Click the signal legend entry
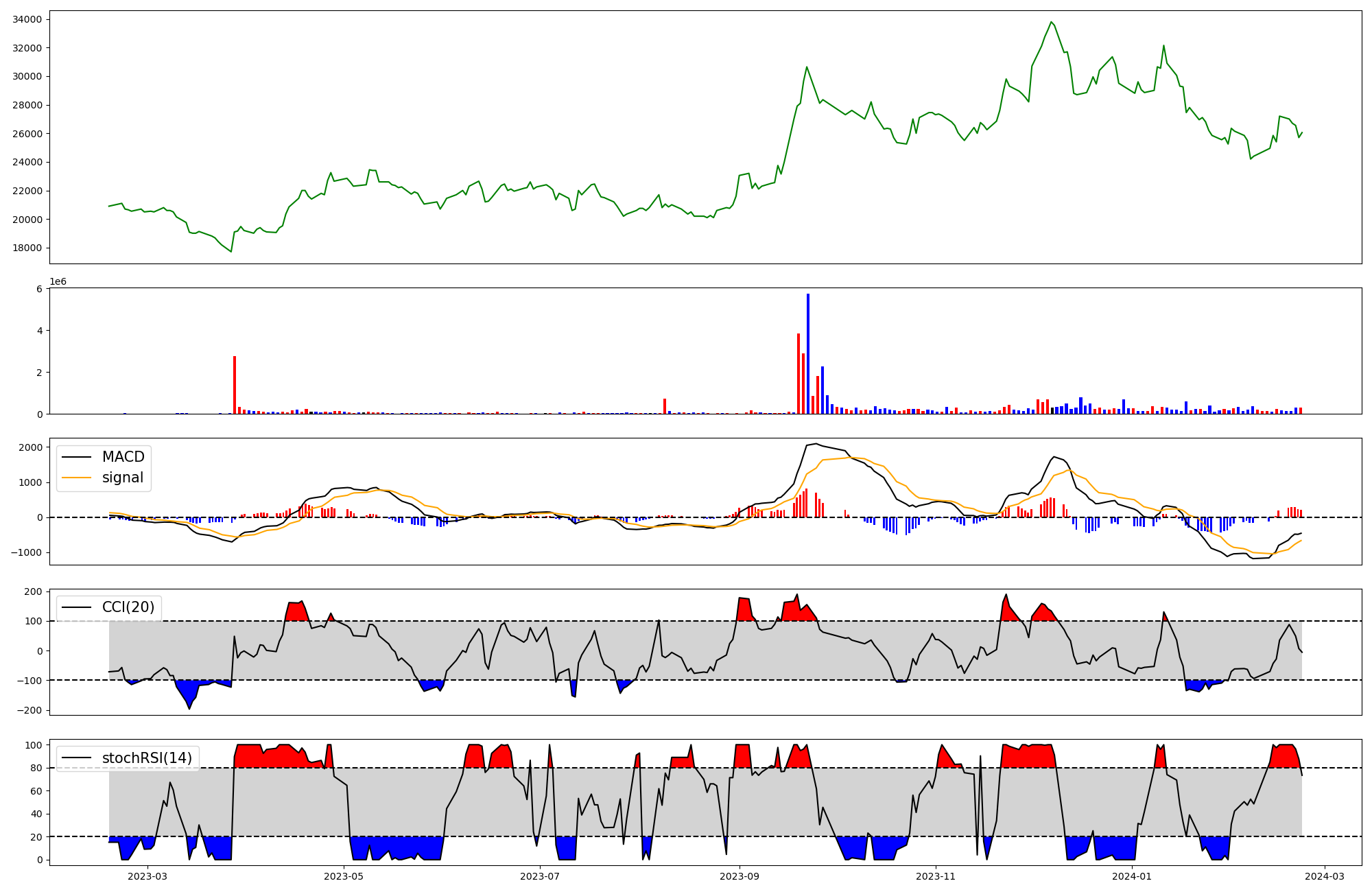1372x892 pixels. 123,478
